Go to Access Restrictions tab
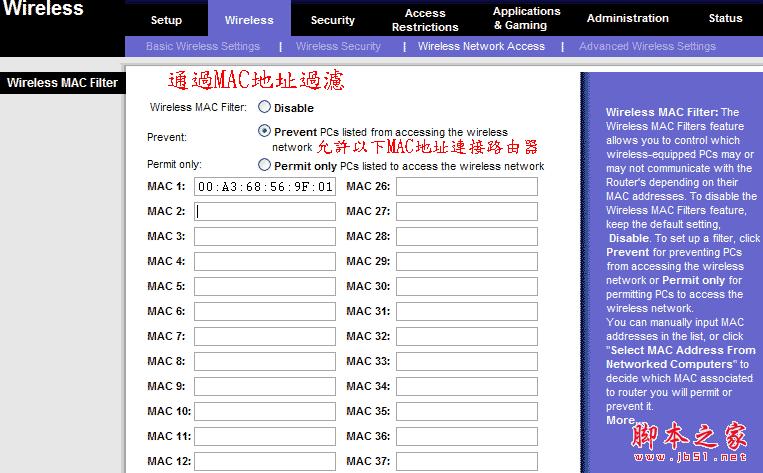The width and height of the screenshot is (763, 473). pyautogui.click(x=425, y=20)
